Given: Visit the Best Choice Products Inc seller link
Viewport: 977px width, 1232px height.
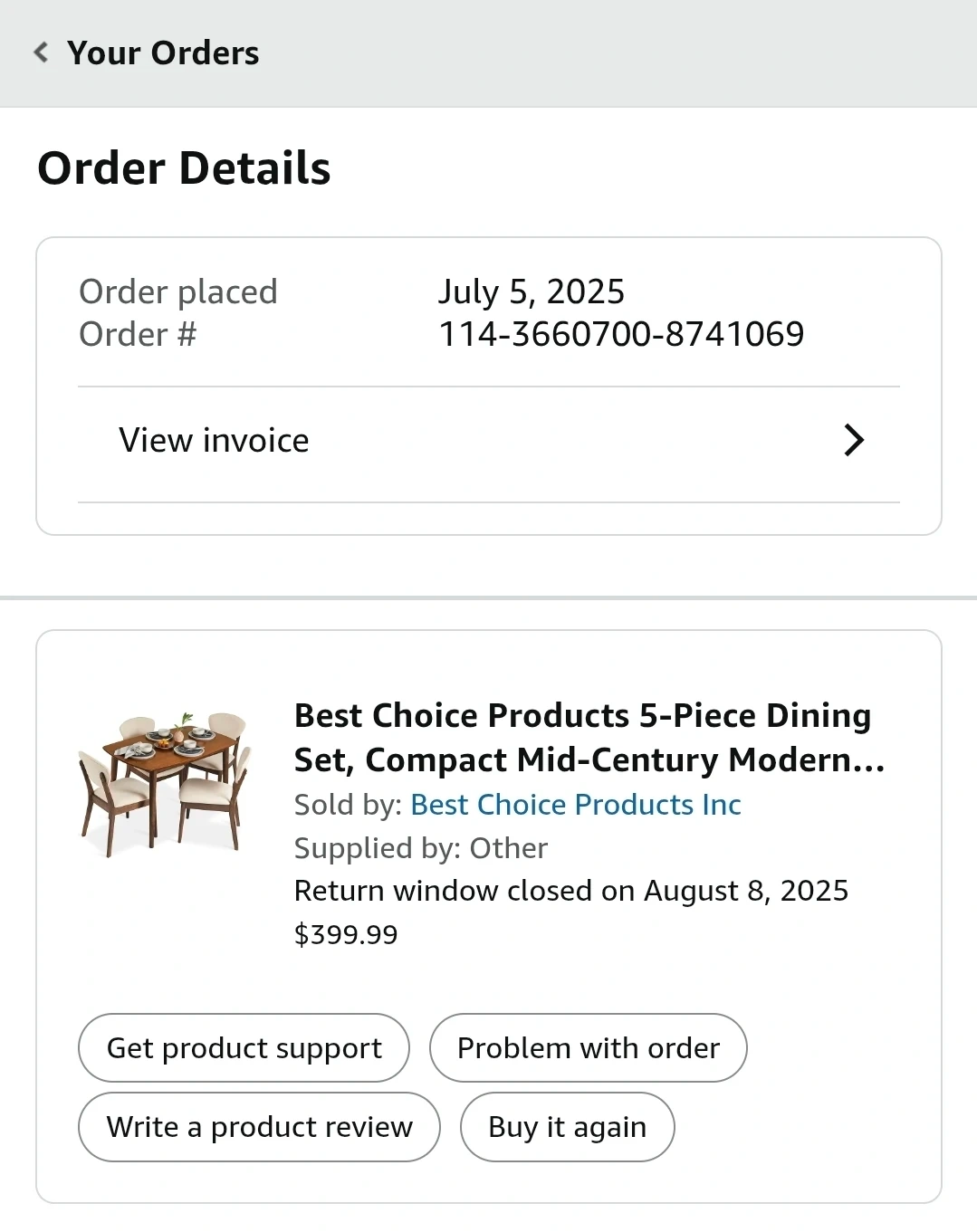Looking at the screenshot, I should coord(575,805).
